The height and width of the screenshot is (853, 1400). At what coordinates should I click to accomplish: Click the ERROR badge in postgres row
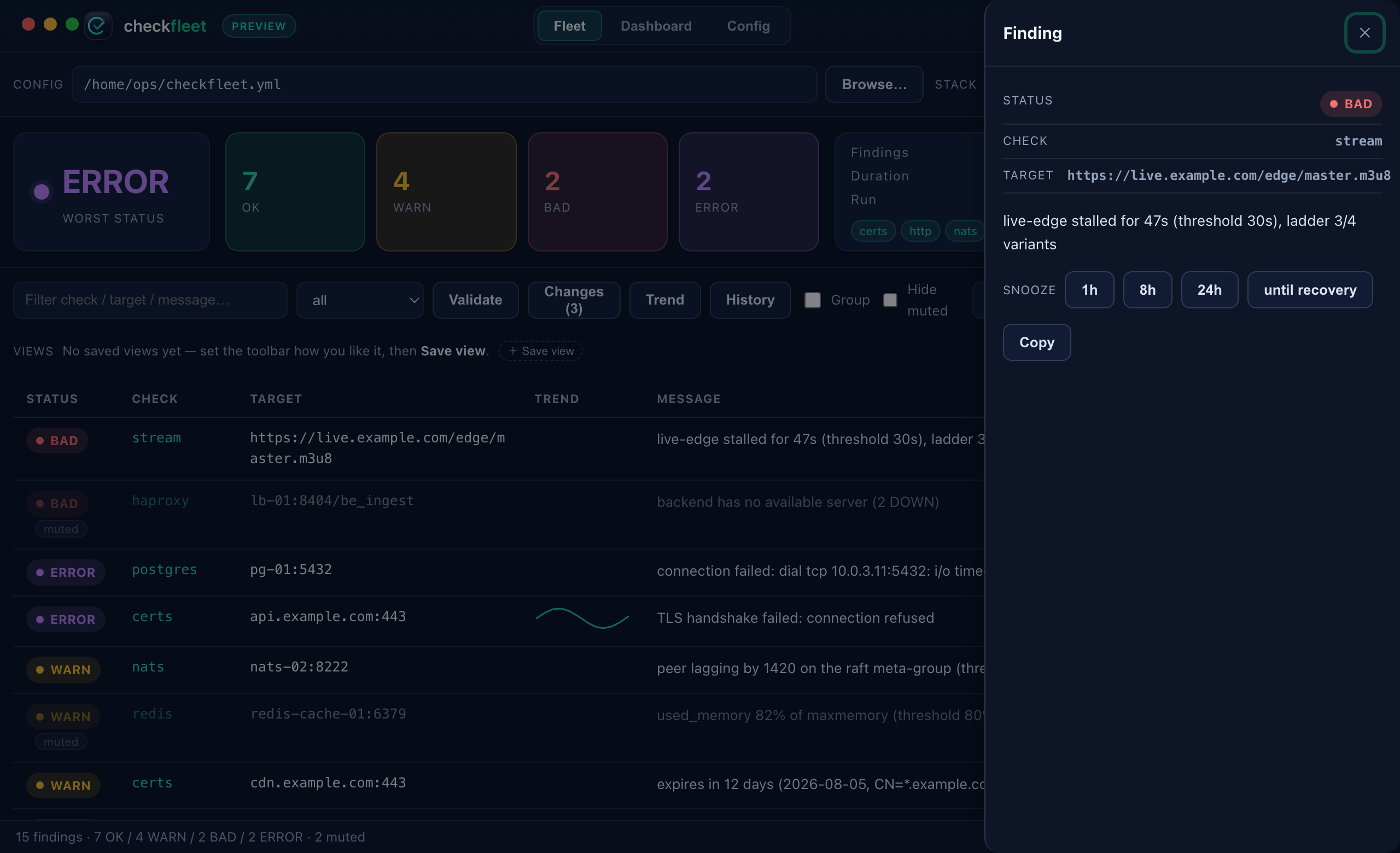65,572
